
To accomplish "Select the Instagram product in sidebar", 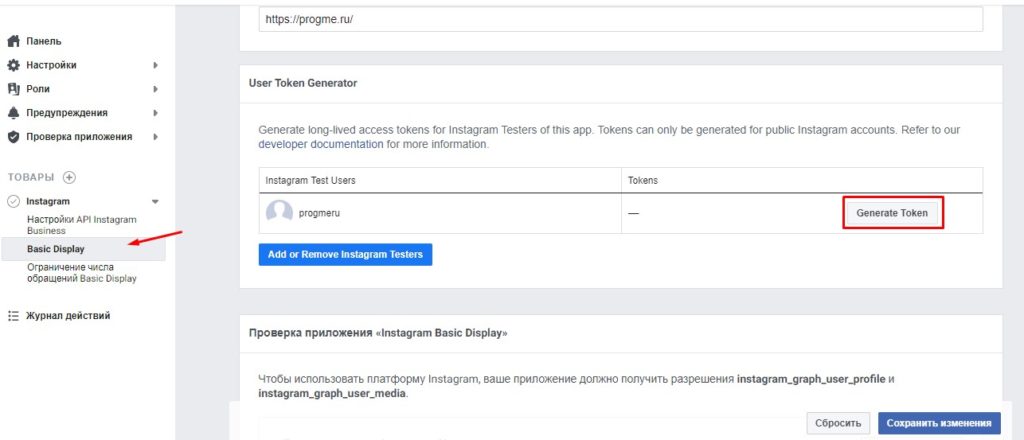I will [48, 201].
